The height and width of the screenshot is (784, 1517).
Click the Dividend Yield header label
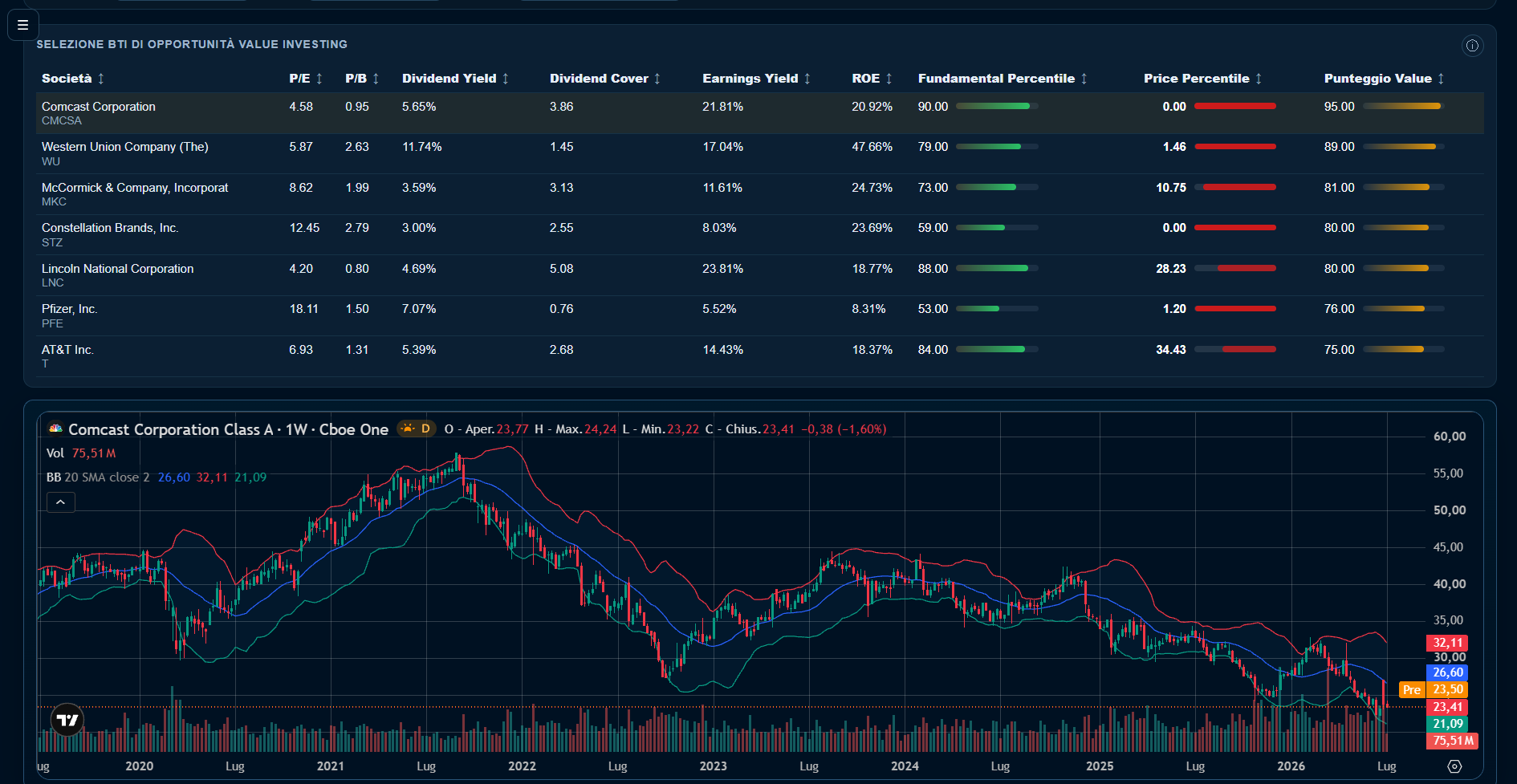coord(449,79)
